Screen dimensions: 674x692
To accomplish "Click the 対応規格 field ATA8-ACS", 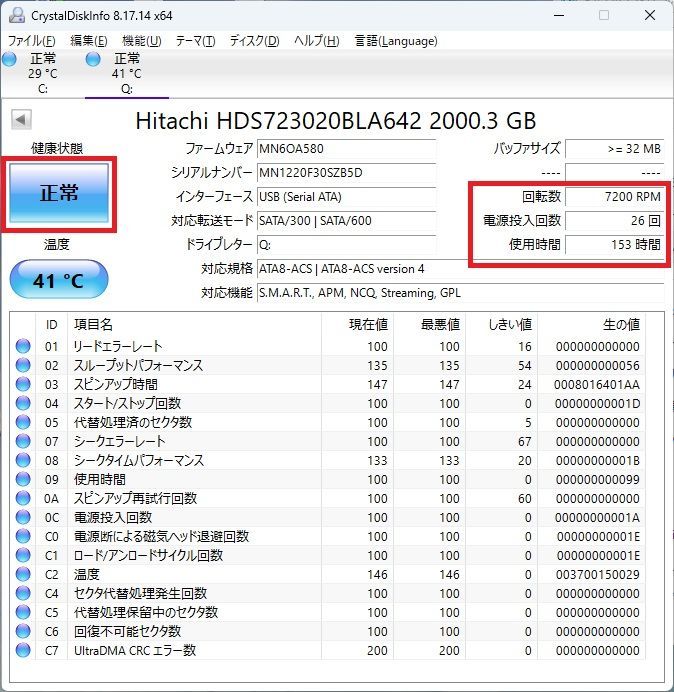I will click(x=460, y=268).
